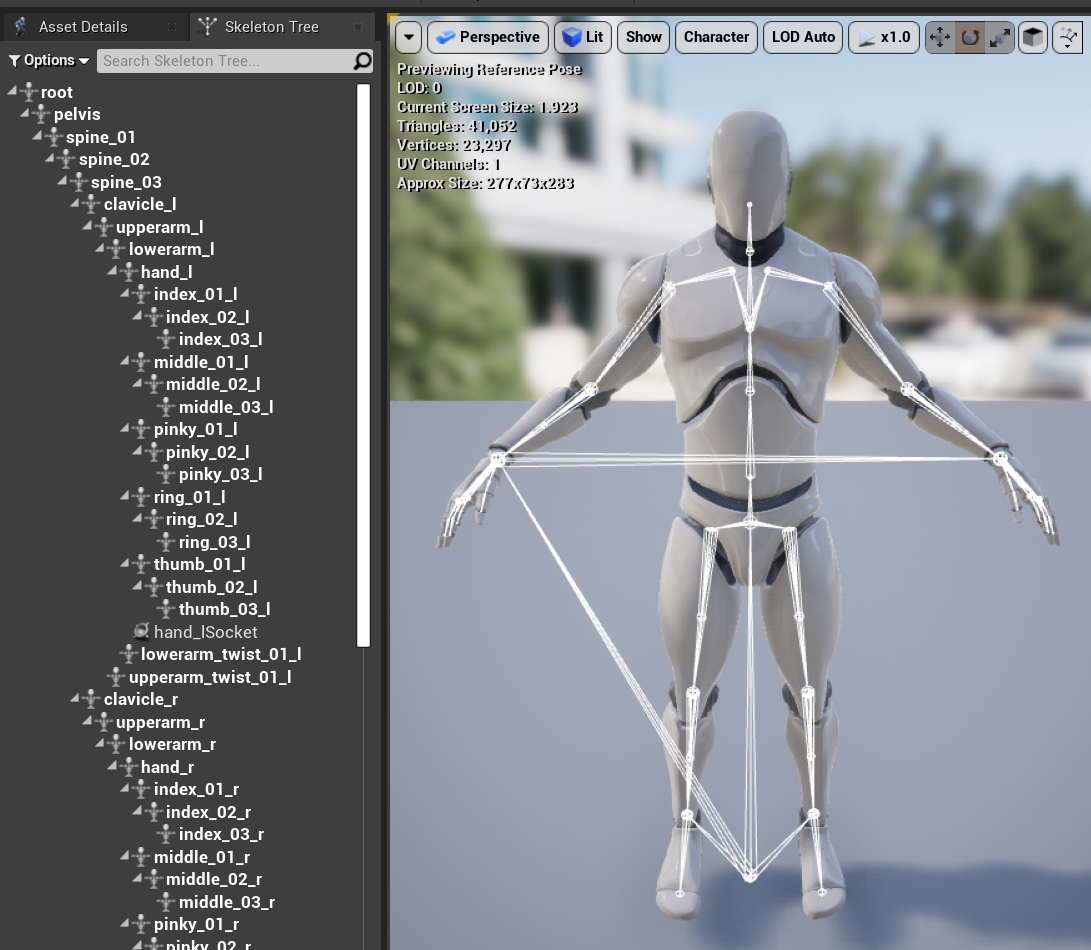Click inside the Search Skeleton Tree field
Image resolution: width=1091 pixels, height=950 pixels.
220,60
